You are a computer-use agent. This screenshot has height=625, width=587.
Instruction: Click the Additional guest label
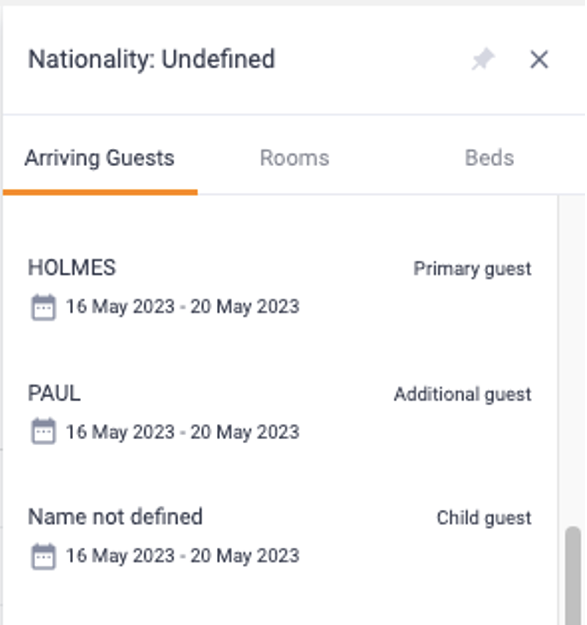(x=463, y=395)
